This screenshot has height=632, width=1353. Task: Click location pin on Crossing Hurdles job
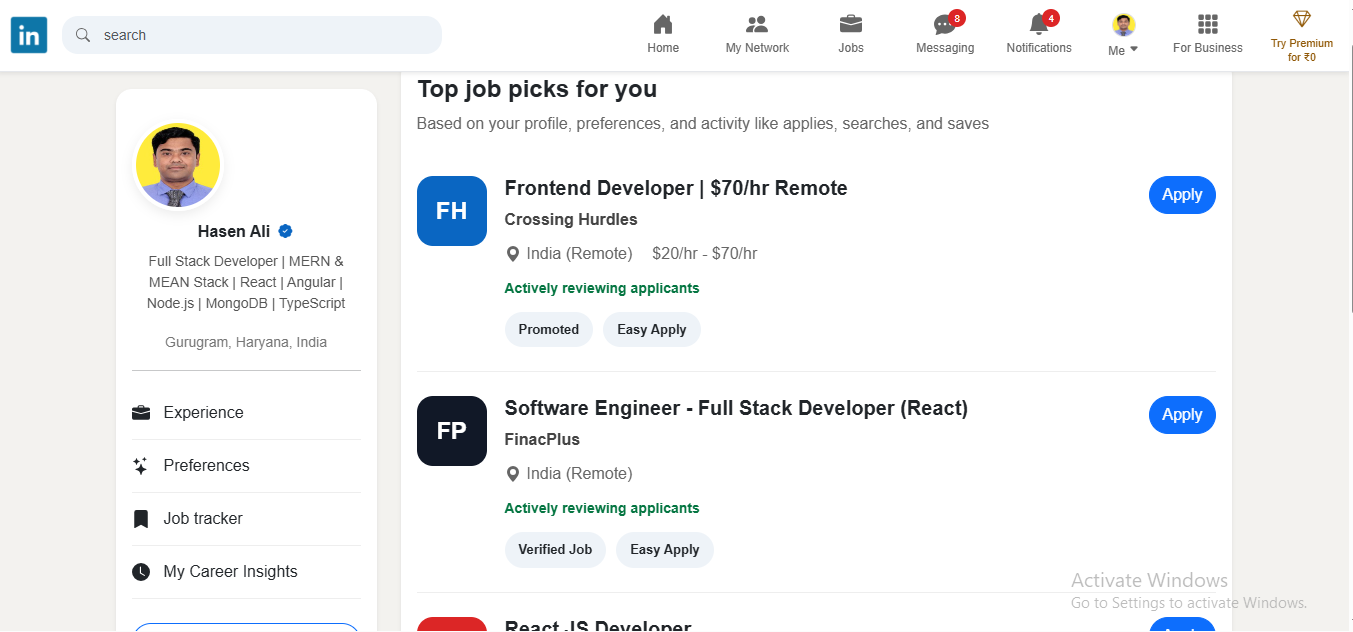pos(513,254)
